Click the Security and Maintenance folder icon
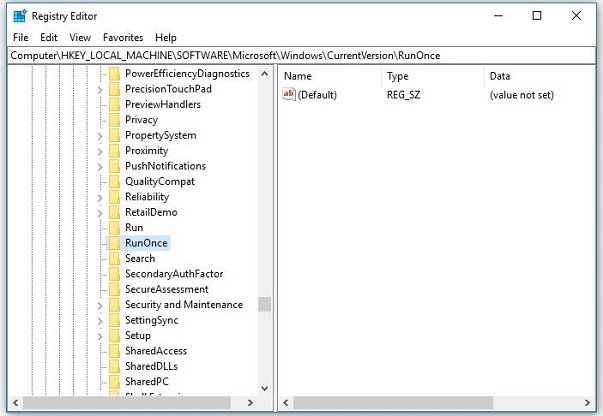Image resolution: width=603 pixels, height=416 pixels. [114, 304]
